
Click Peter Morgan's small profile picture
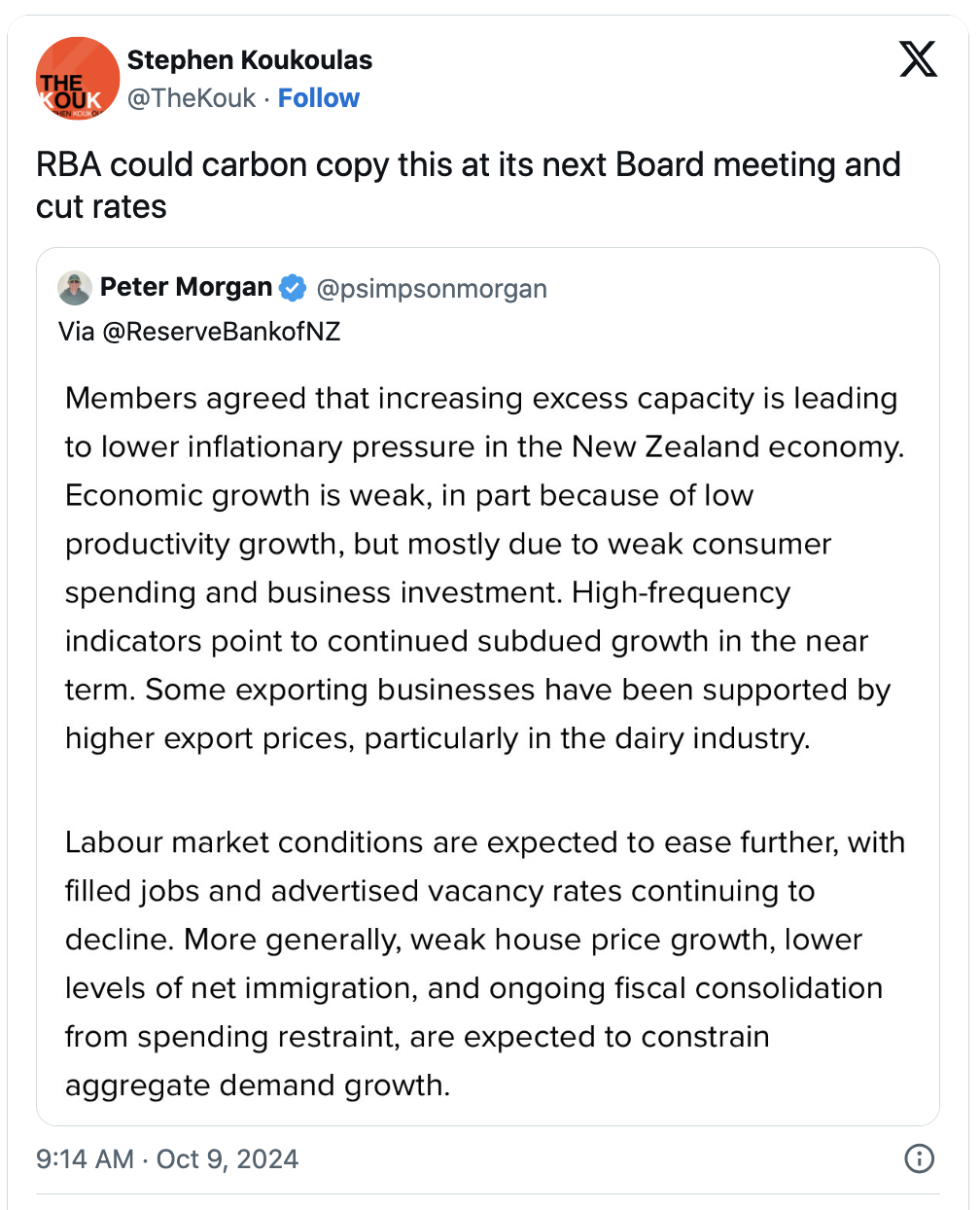click(x=75, y=288)
